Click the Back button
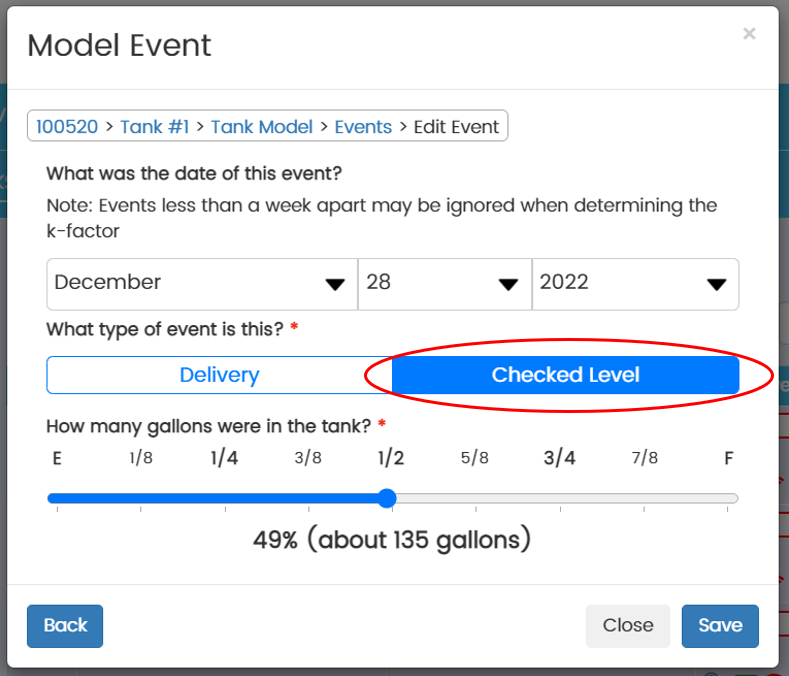 pyautogui.click(x=65, y=626)
